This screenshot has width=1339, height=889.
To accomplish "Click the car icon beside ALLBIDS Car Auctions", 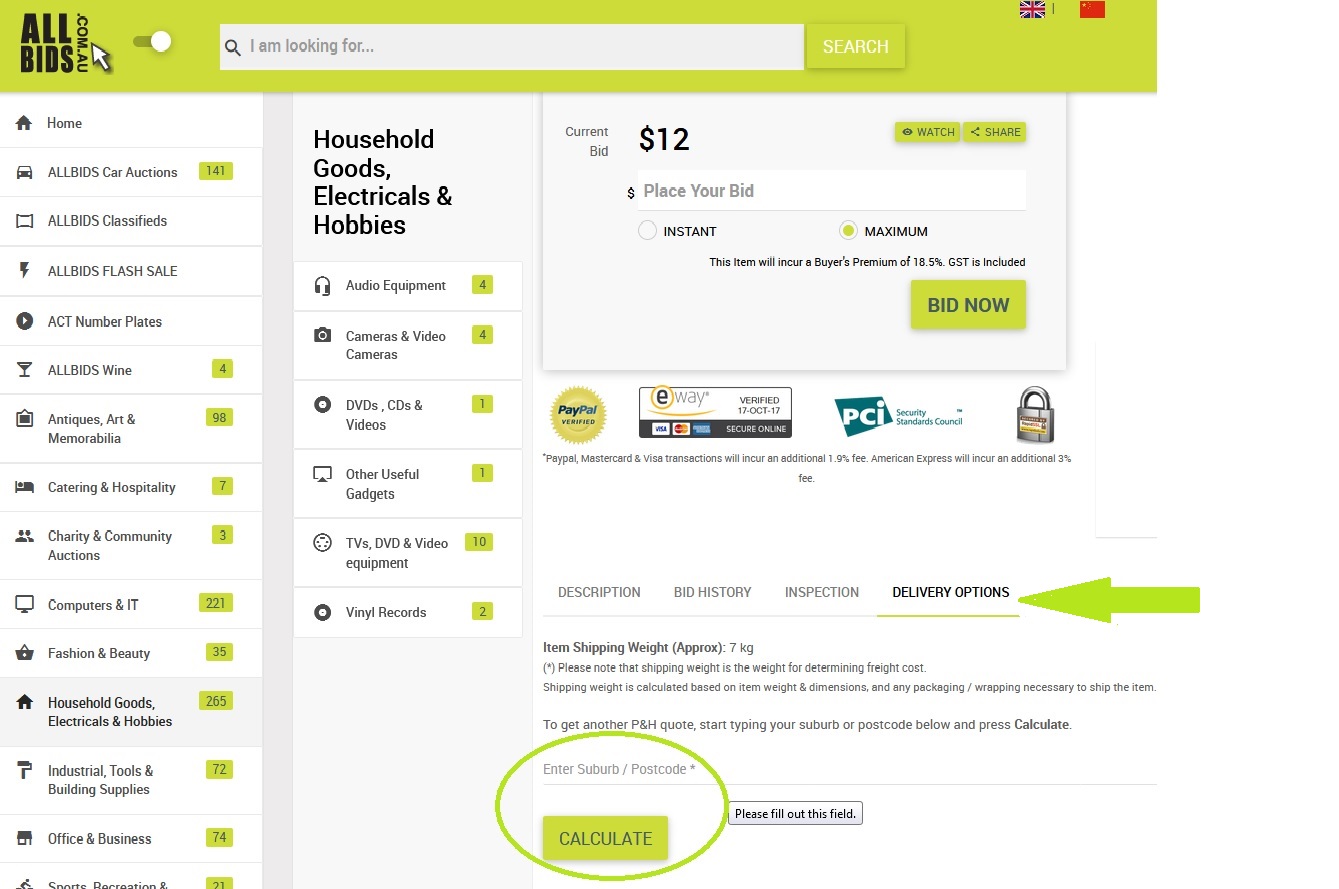I will pos(25,172).
